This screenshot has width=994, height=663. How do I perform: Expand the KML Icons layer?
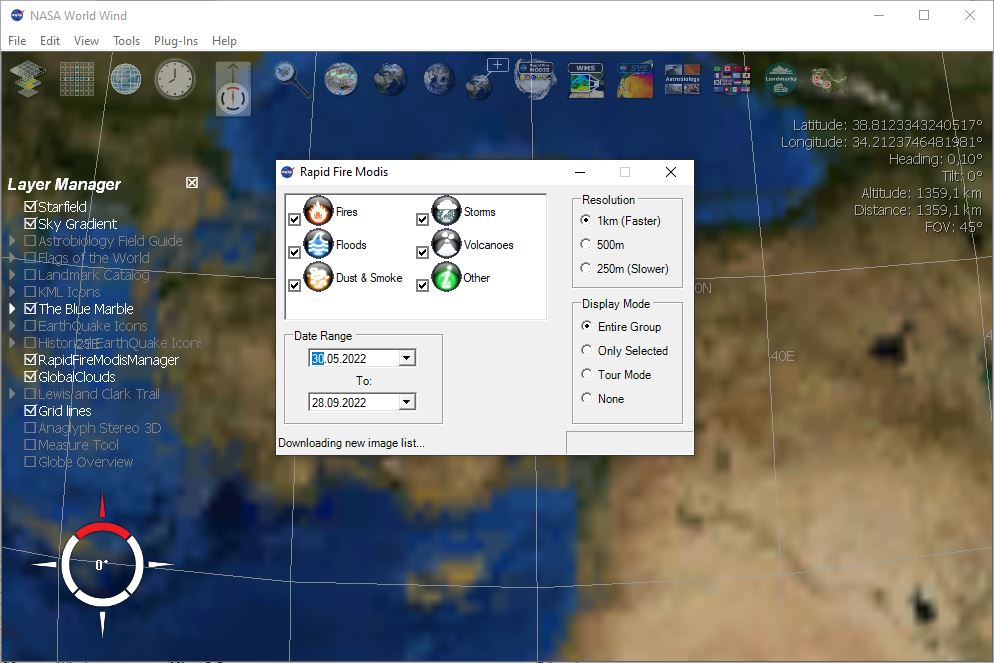coord(12,292)
